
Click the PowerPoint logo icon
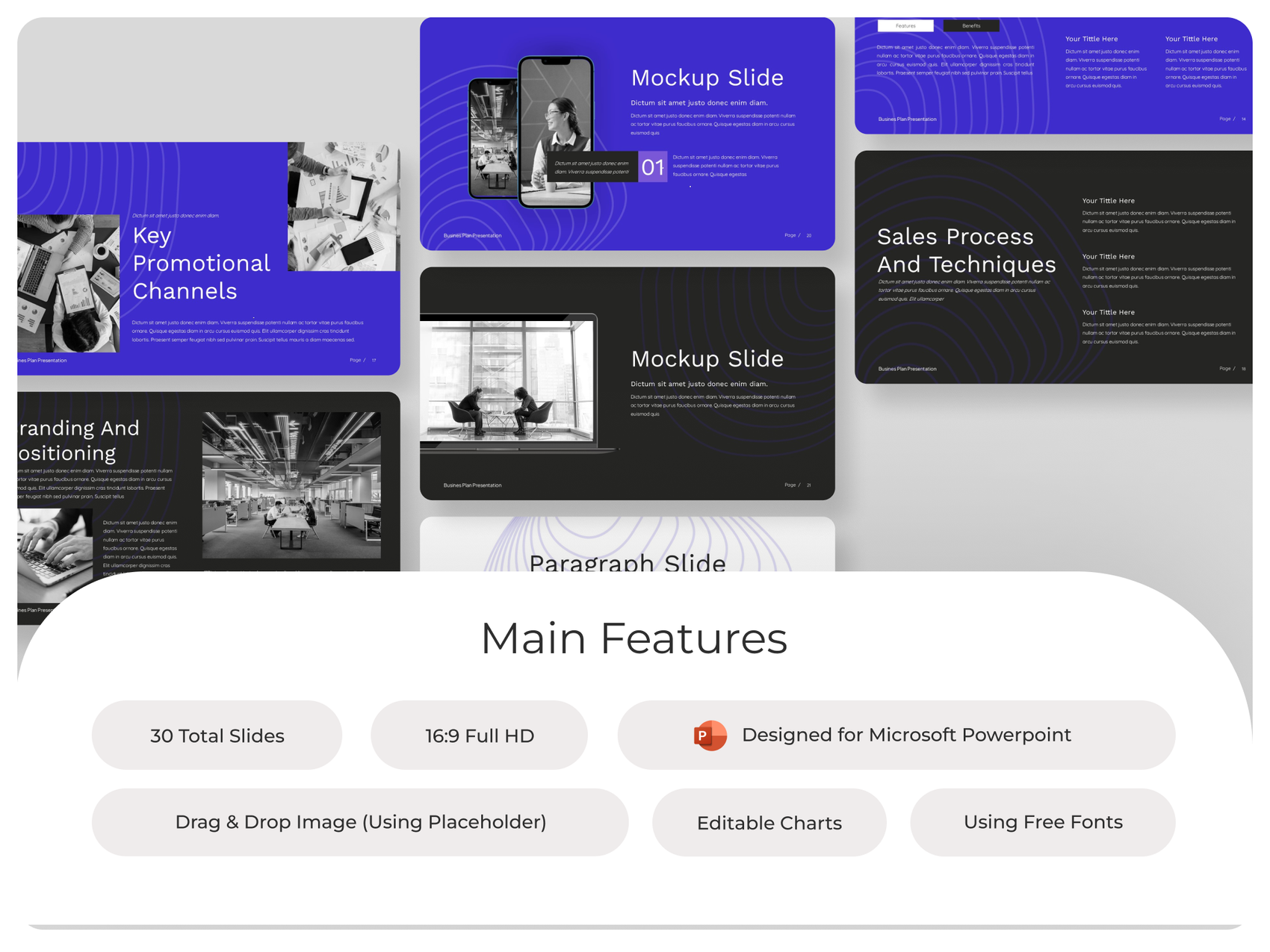point(710,735)
